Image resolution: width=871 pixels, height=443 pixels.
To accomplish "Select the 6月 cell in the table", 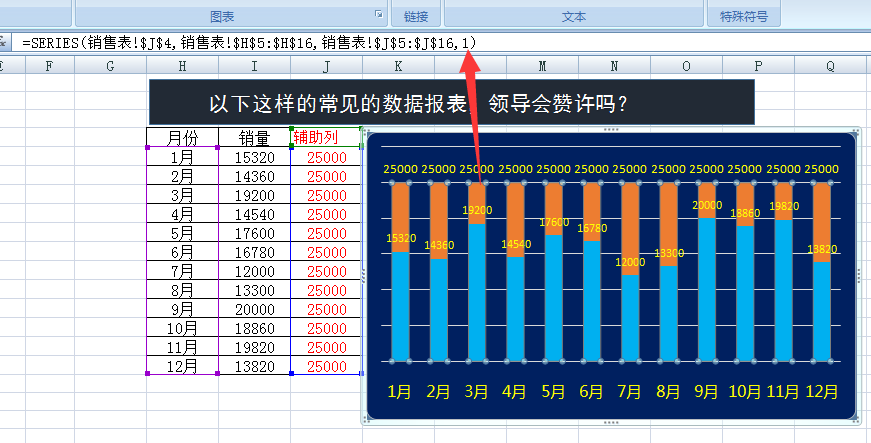I will [x=182, y=253].
